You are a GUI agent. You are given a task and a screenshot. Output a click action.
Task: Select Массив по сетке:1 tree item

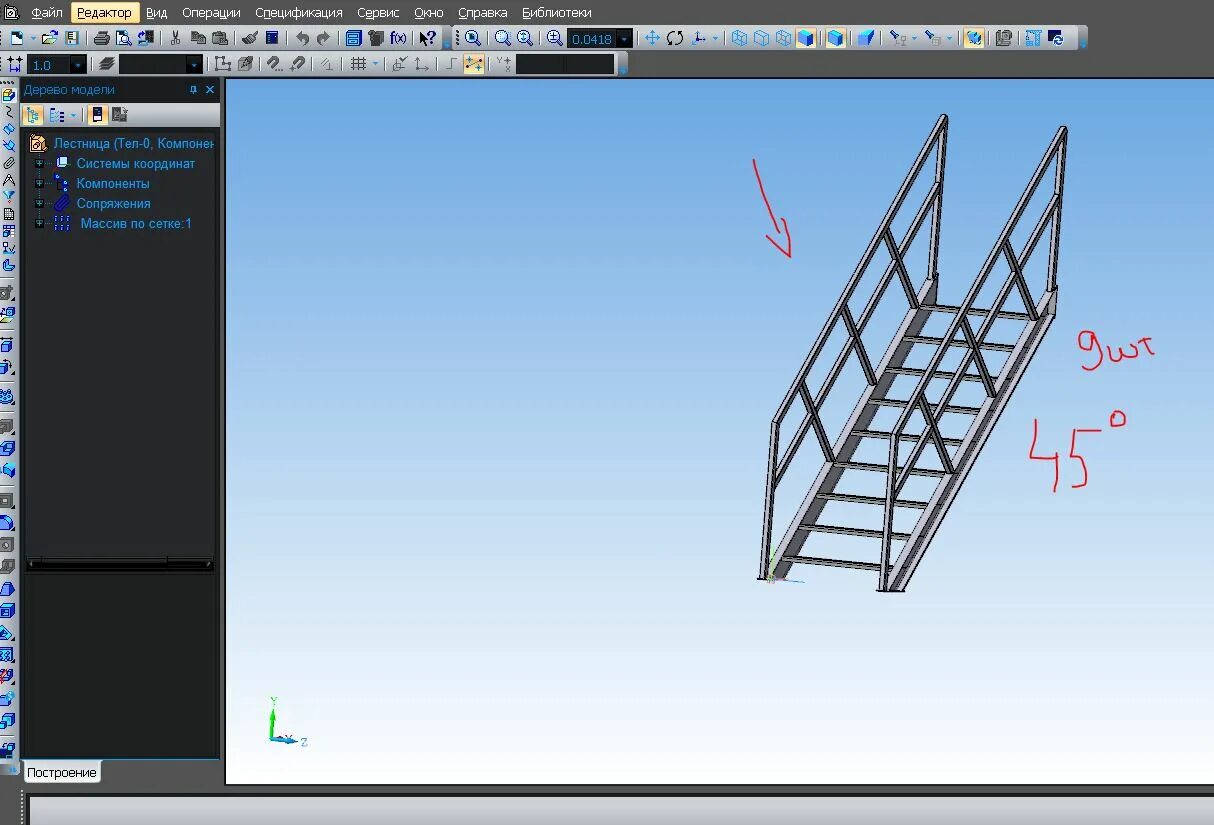click(x=136, y=223)
